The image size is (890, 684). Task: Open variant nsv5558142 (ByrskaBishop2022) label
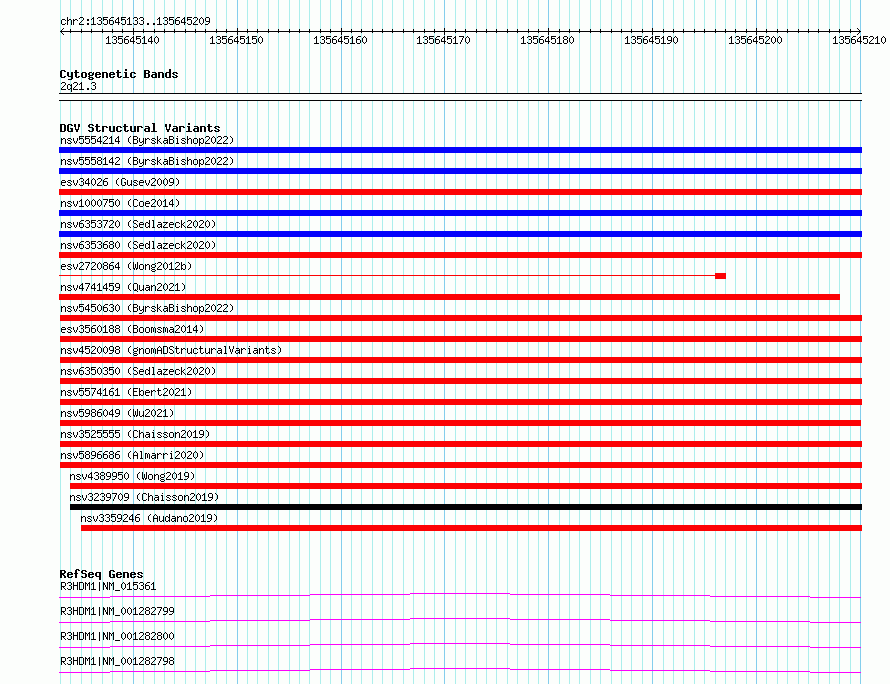[x=147, y=161]
